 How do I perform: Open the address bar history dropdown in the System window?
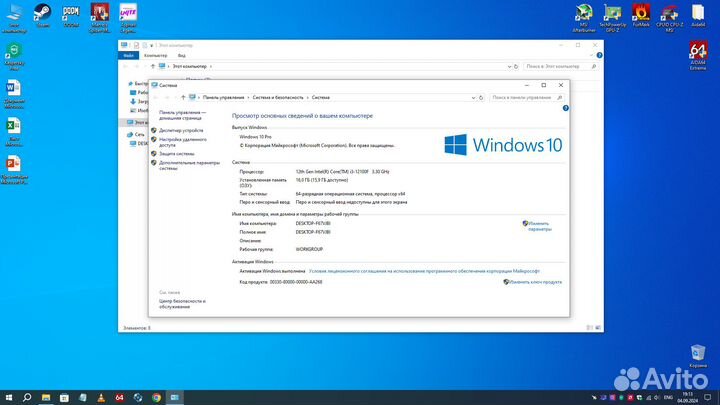click(482, 97)
